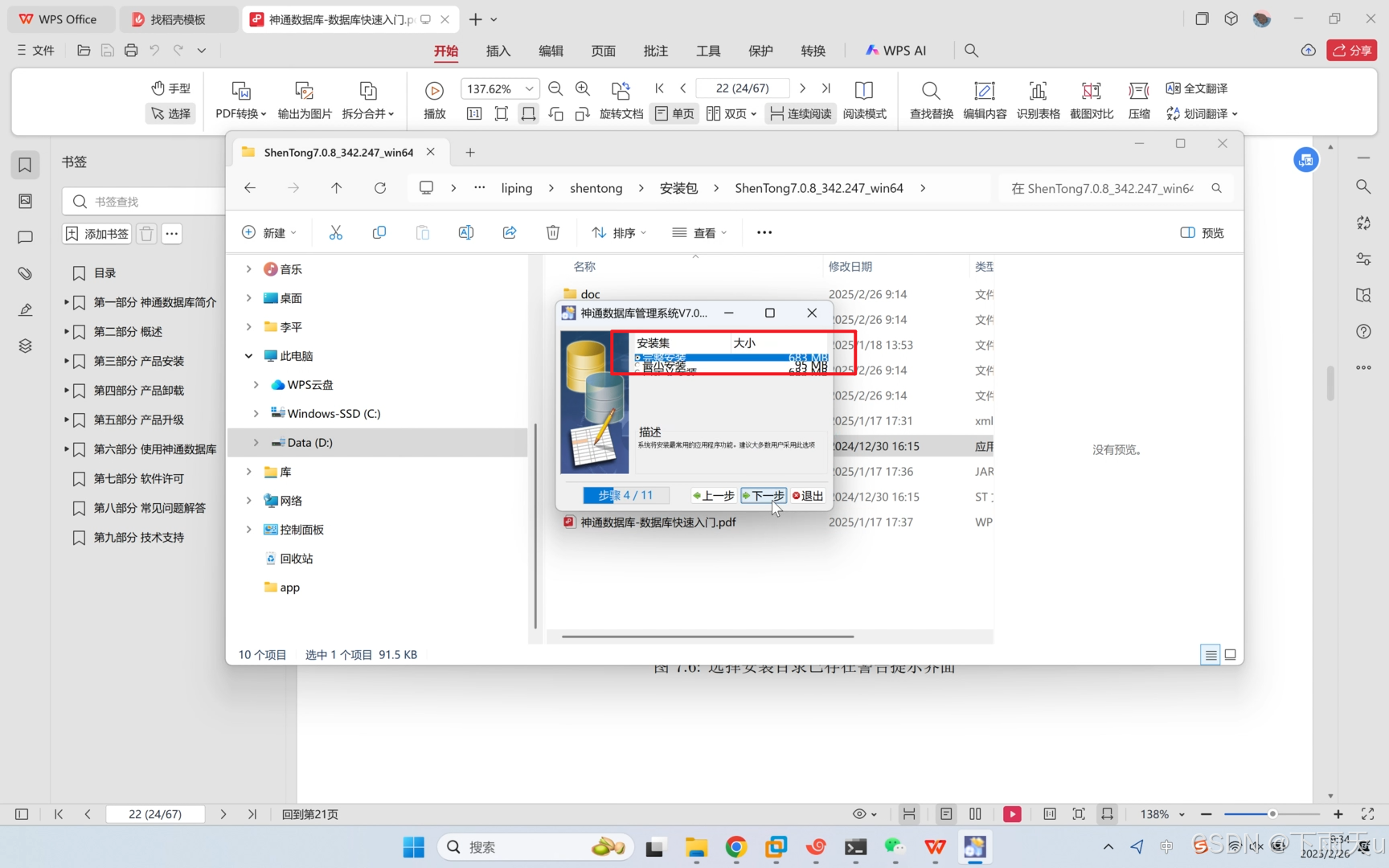Cut the selected file in Explorer
The width and height of the screenshot is (1389, 868).
point(336,232)
